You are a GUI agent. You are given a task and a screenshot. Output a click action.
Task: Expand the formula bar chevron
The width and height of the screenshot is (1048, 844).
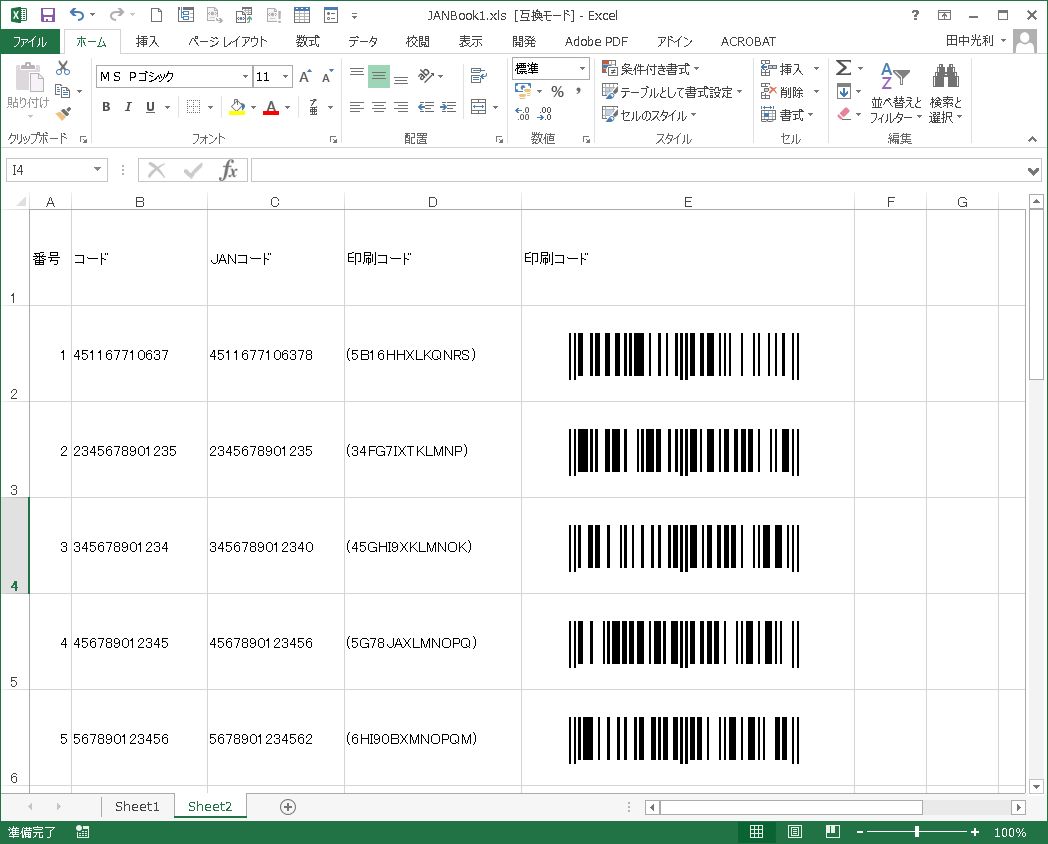point(1033,171)
